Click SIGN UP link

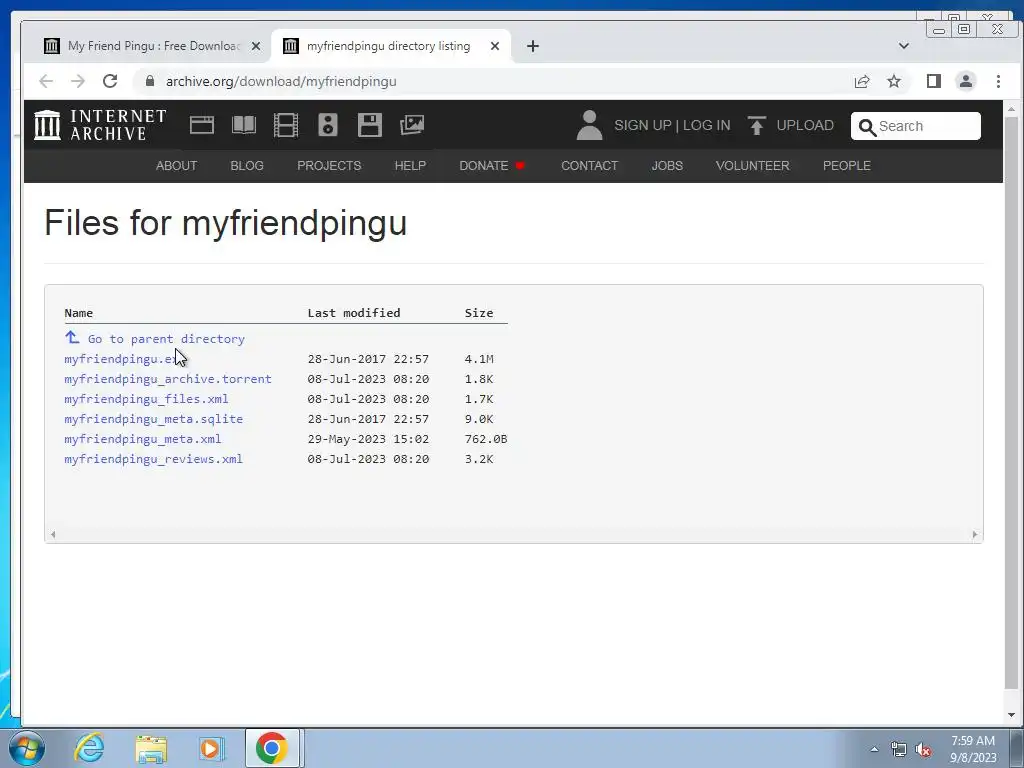(643, 125)
